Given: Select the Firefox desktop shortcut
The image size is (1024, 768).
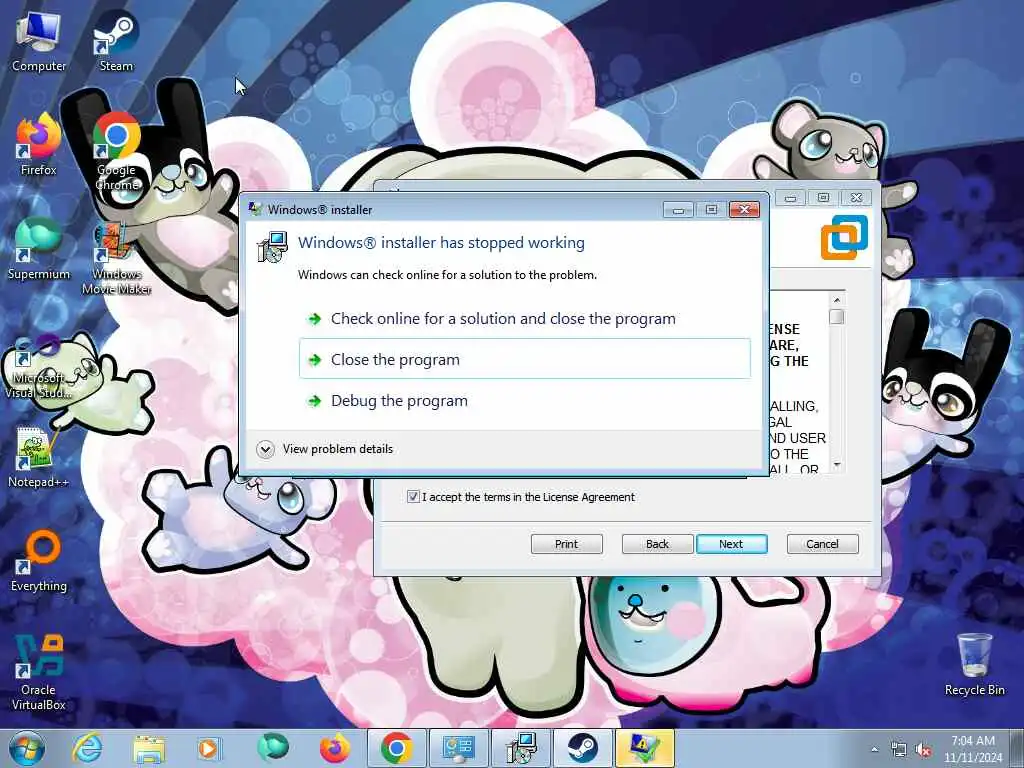Looking at the screenshot, I should 39,145.
